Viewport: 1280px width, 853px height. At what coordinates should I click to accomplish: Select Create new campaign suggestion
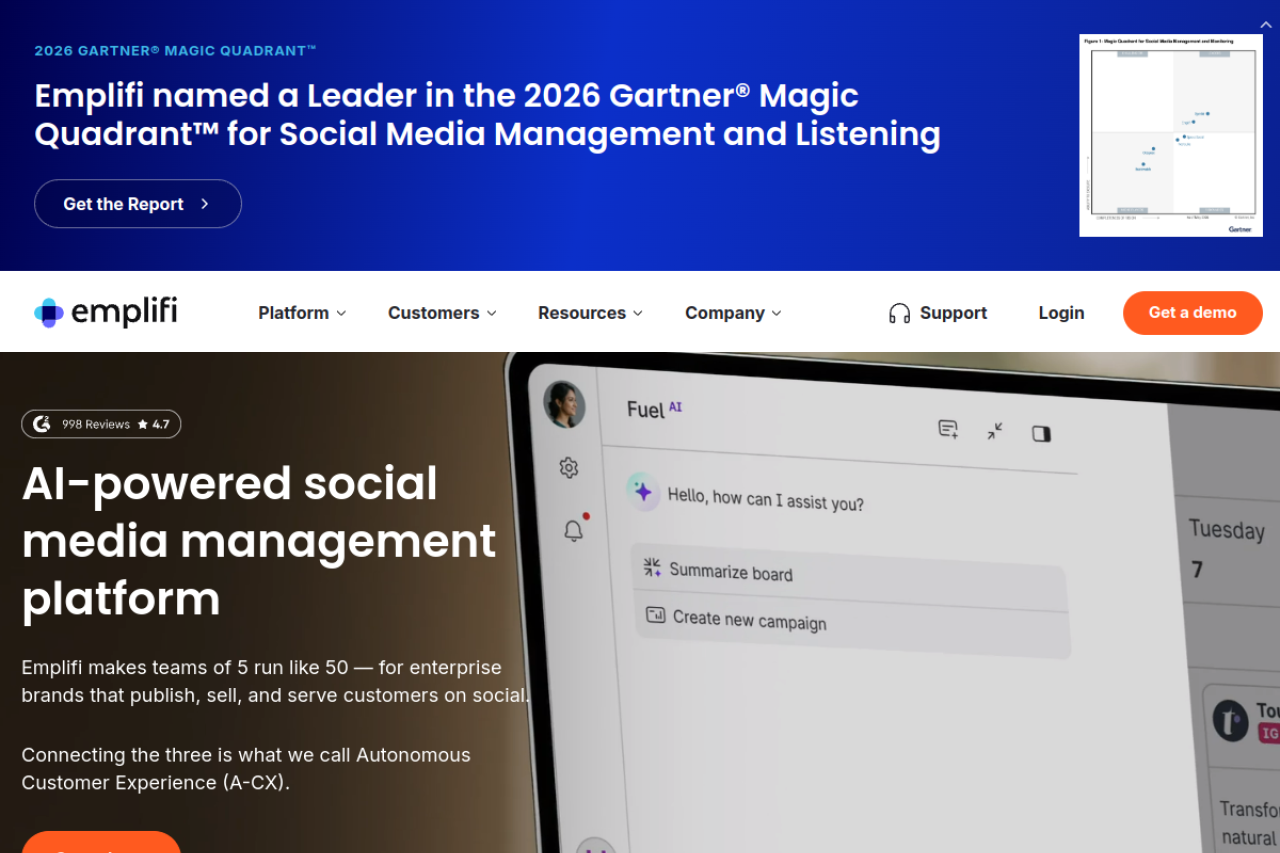(852, 627)
